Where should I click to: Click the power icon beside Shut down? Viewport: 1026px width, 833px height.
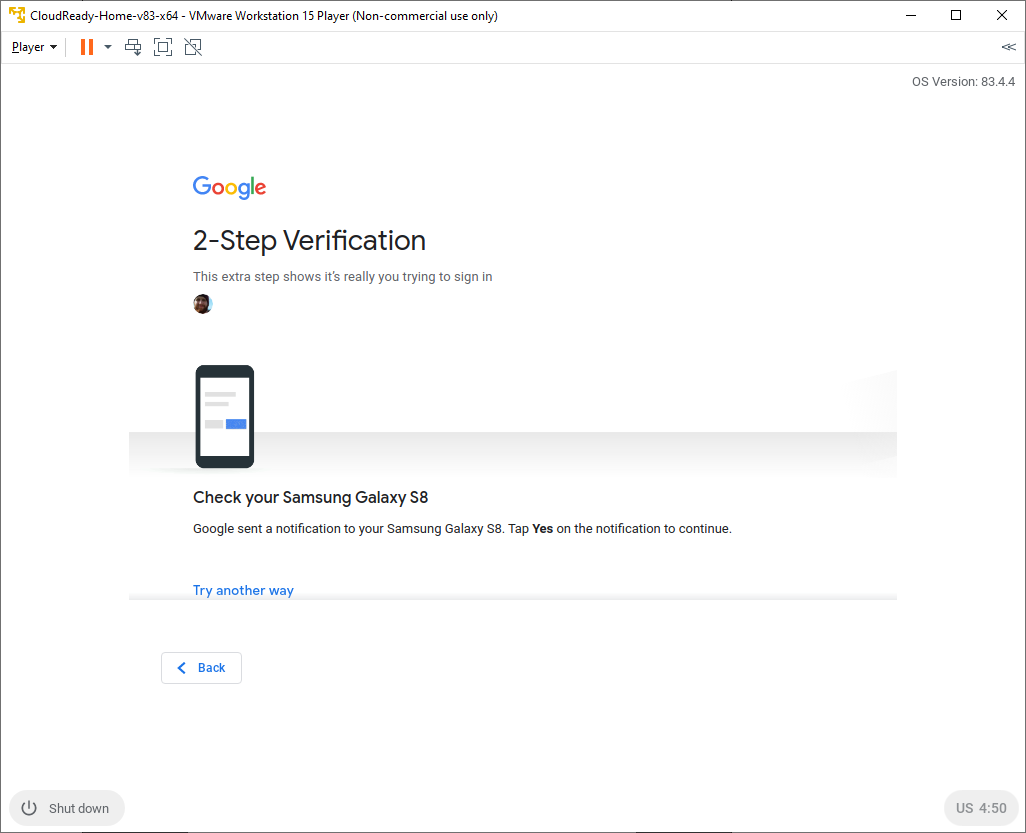point(29,808)
